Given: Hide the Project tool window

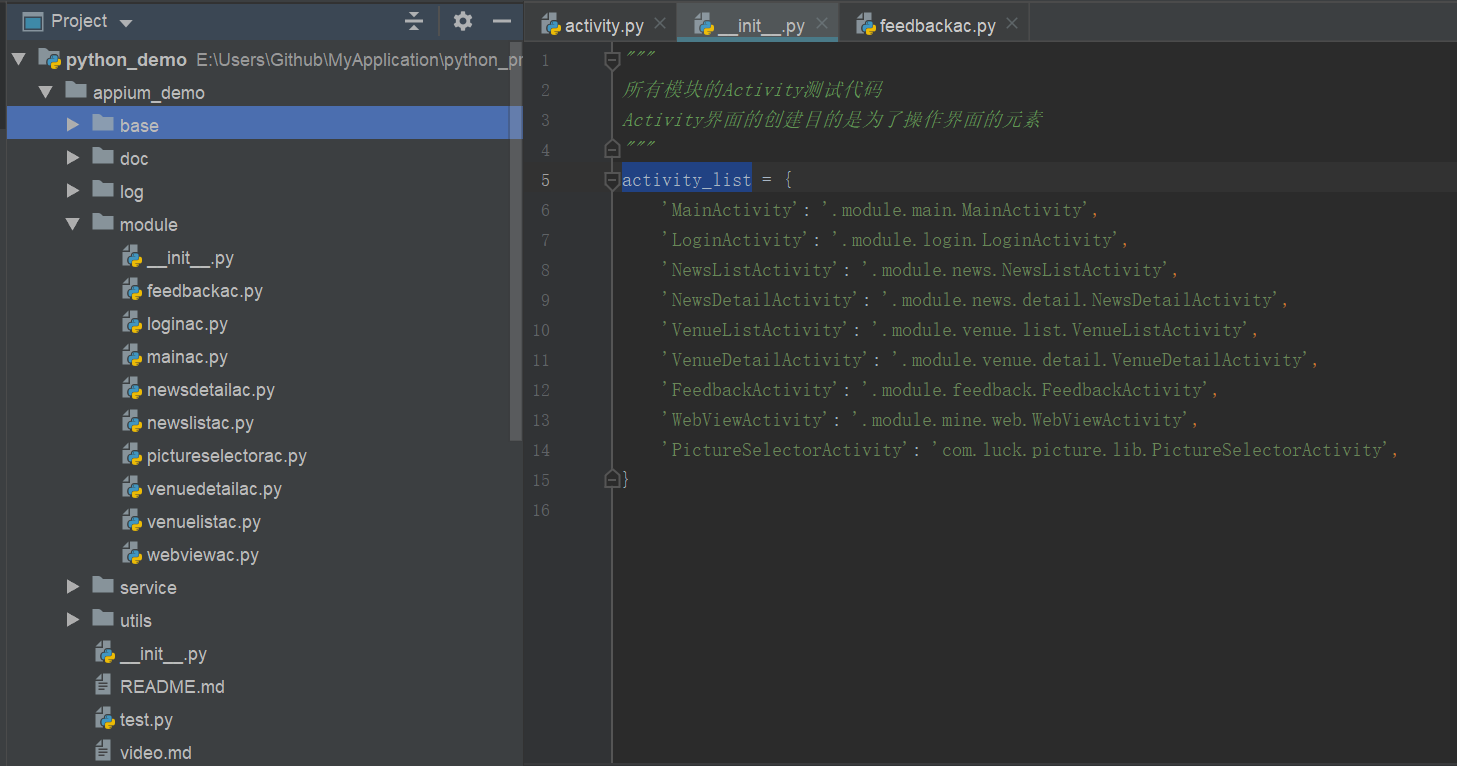Looking at the screenshot, I should pos(503,20).
